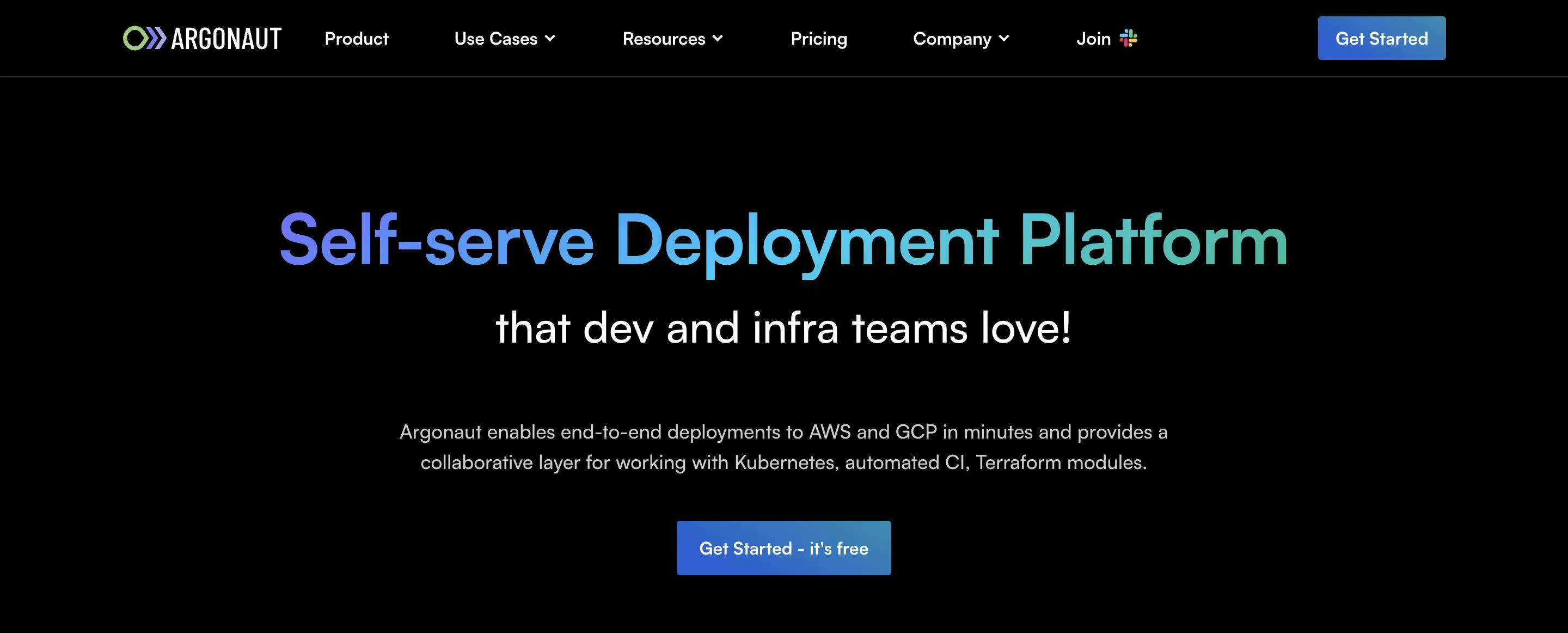Expand the Use Cases chevron arrow

550,38
